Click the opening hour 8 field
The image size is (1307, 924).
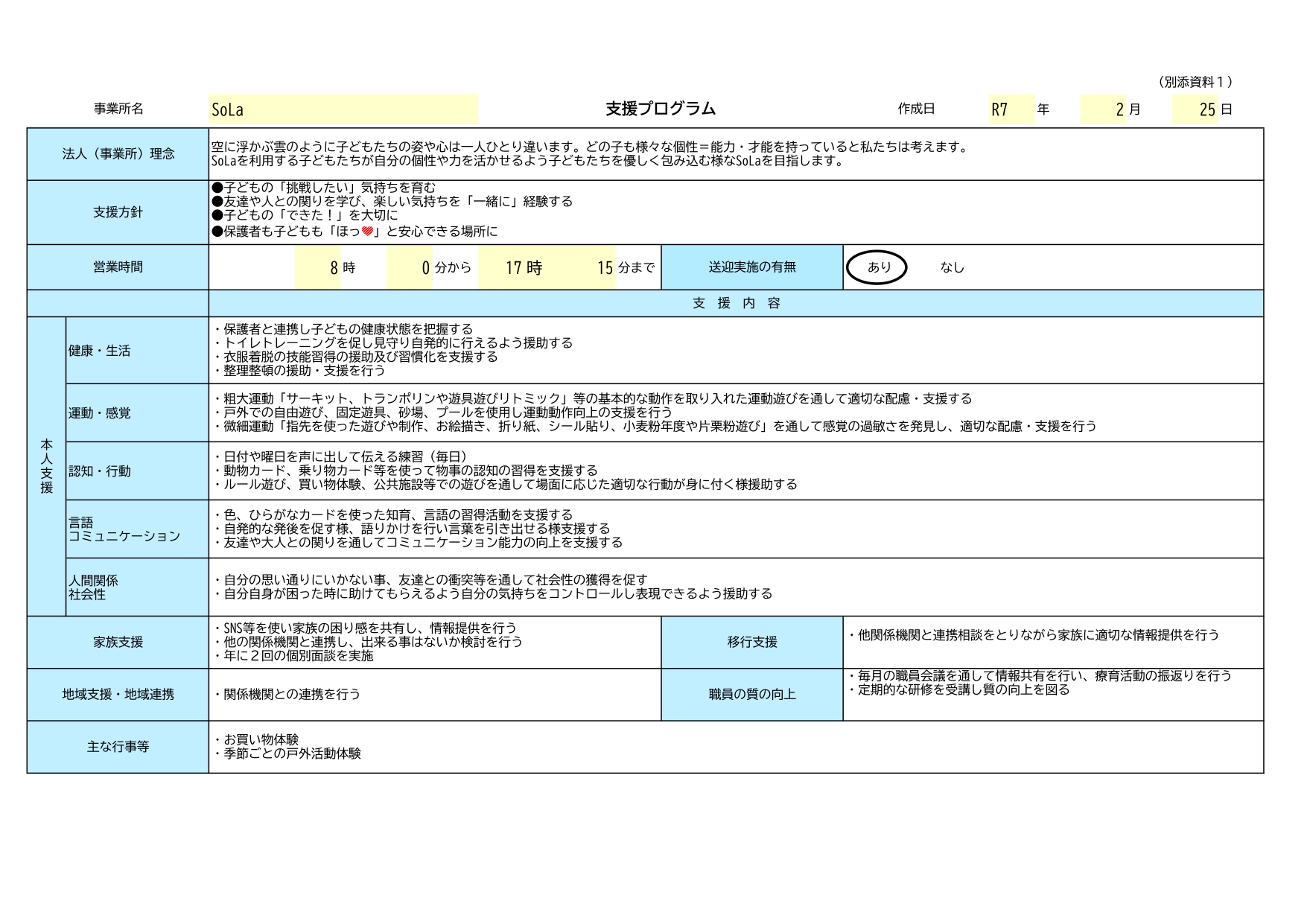(x=318, y=267)
